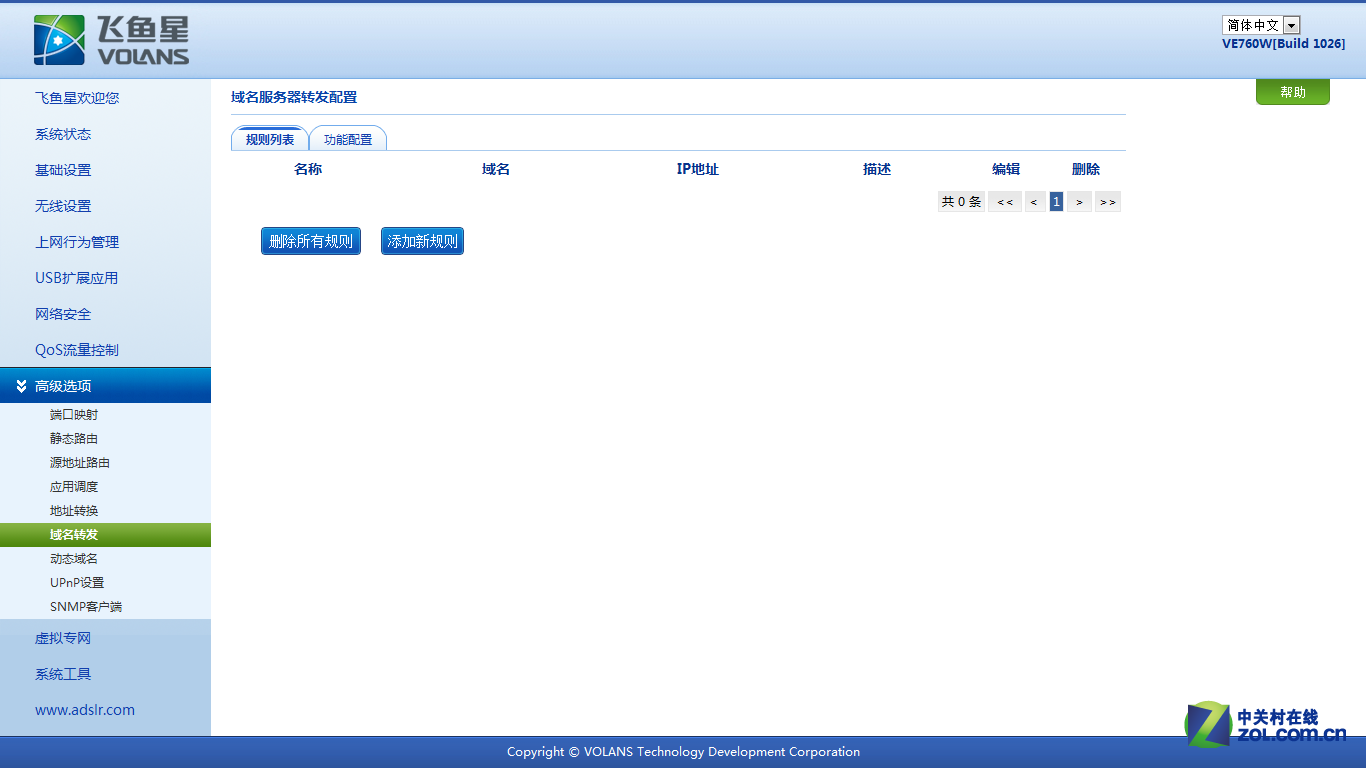
Task: Select UPnP设置 submenu item
Action: (77, 582)
